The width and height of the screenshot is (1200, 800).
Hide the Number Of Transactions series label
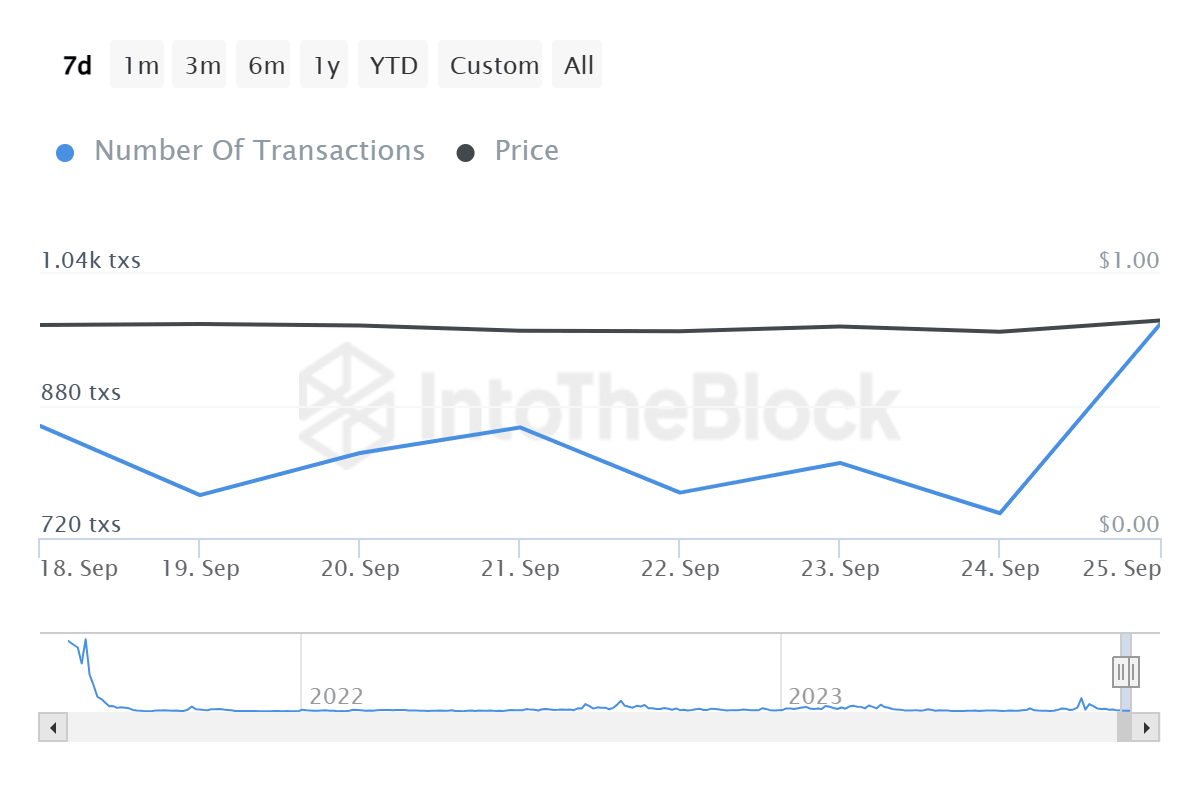[259, 151]
